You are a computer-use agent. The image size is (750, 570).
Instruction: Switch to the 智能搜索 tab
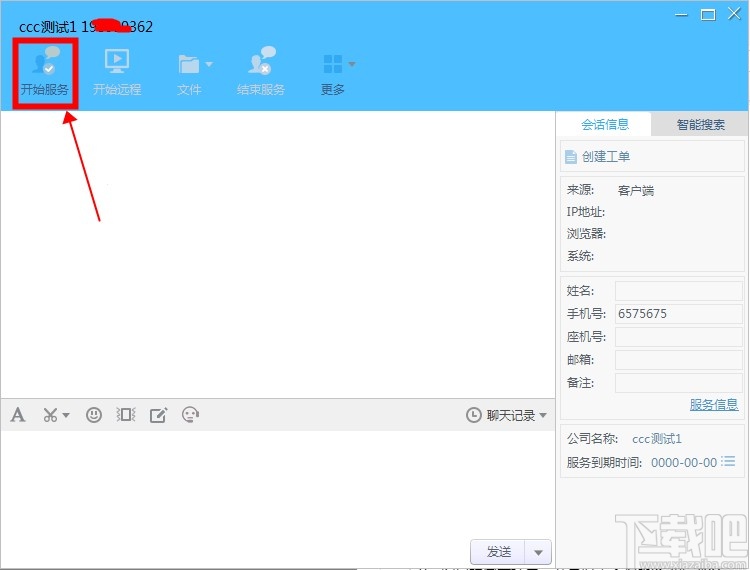click(700, 124)
